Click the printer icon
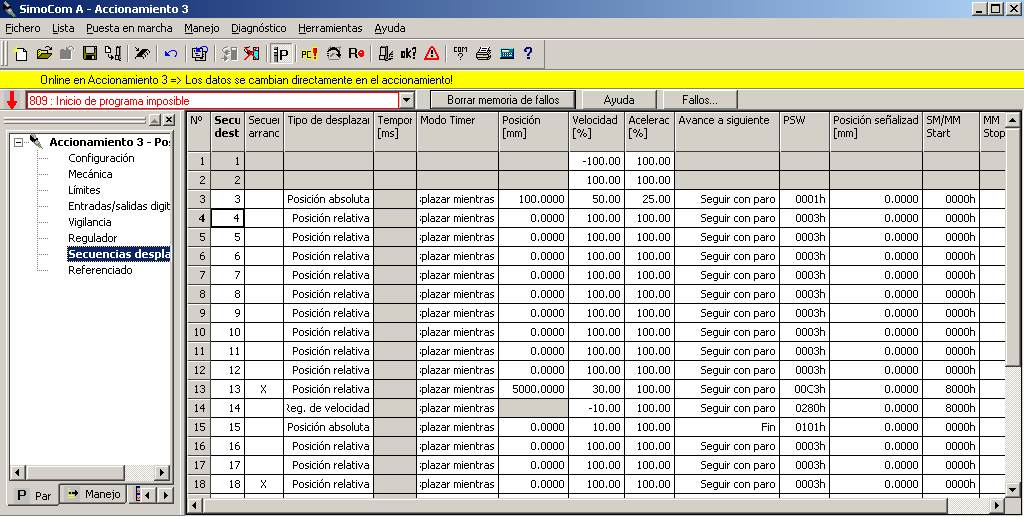Screen dimensions: 1024x517 483,54
